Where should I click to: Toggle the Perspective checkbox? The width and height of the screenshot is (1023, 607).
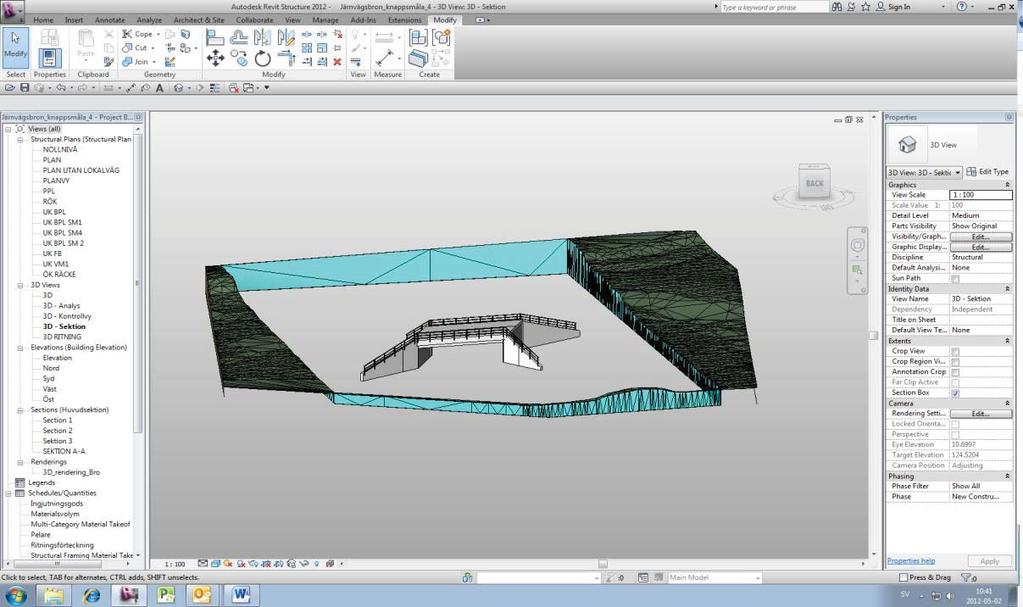(x=955, y=435)
